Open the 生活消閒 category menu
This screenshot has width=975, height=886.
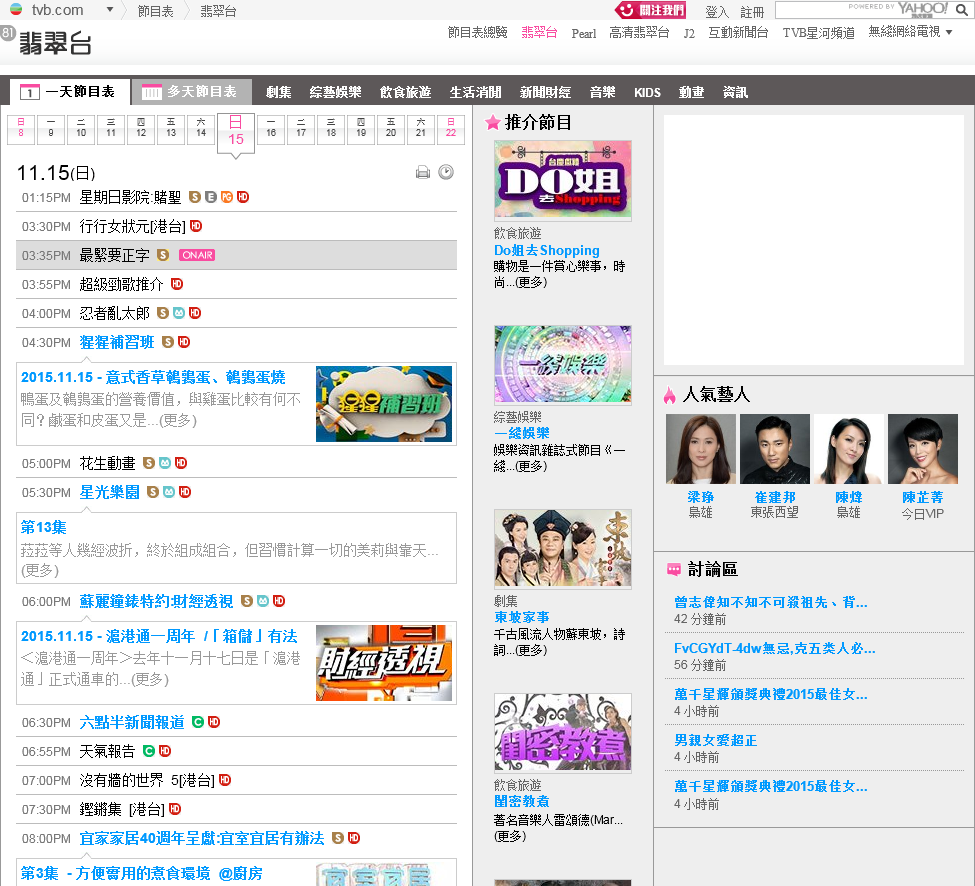click(x=476, y=93)
